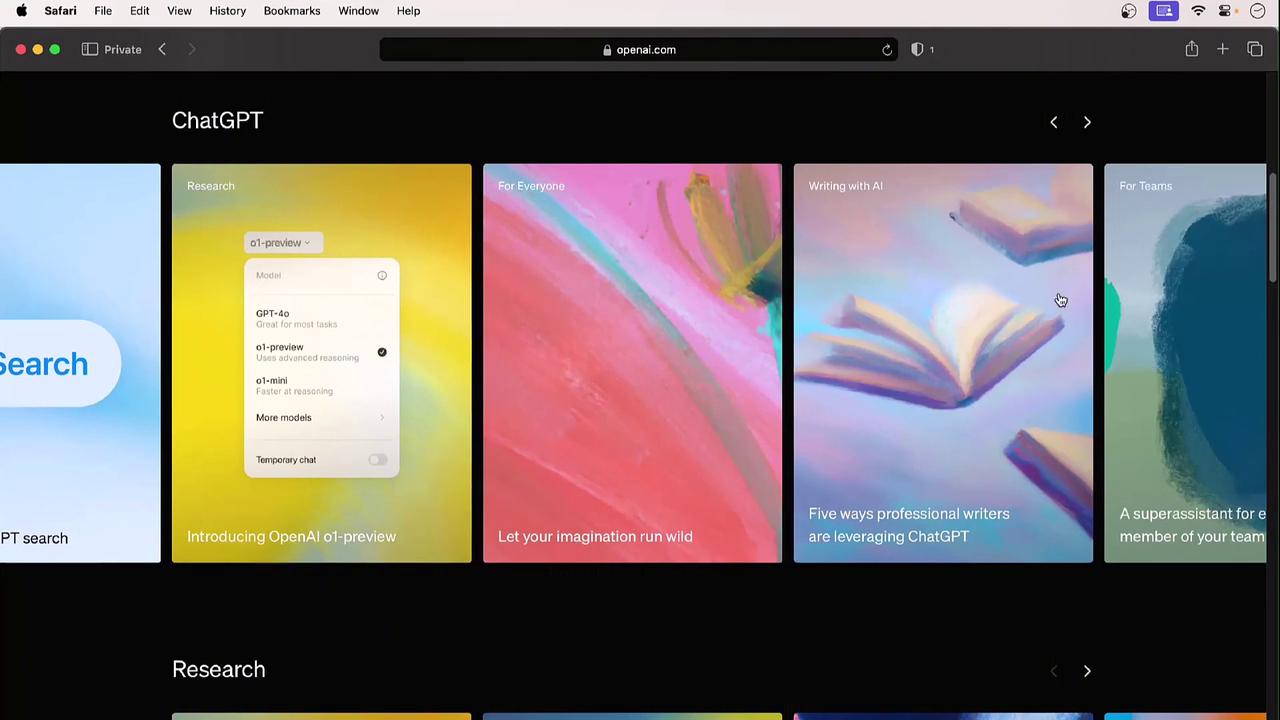
Task: Click the Private tab group label
Action: pyautogui.click(x=123, y=49)
